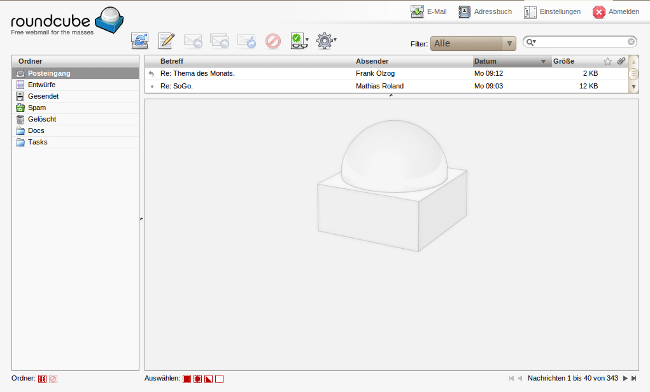The height and width of the screenshot is (392, 650).
Task: Select the Docs folder
Action: (75, 131)
